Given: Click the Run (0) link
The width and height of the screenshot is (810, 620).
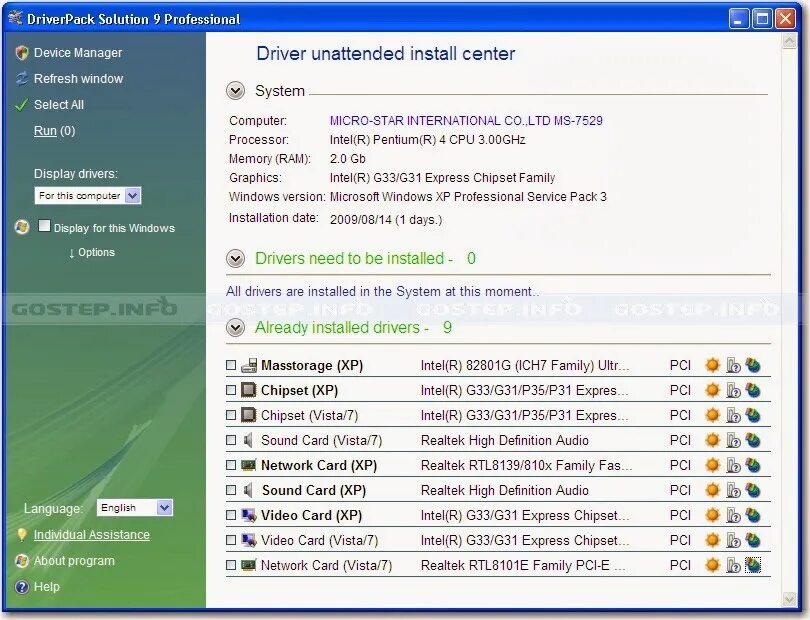Looking at the screenshot, I should pos(45,130).
